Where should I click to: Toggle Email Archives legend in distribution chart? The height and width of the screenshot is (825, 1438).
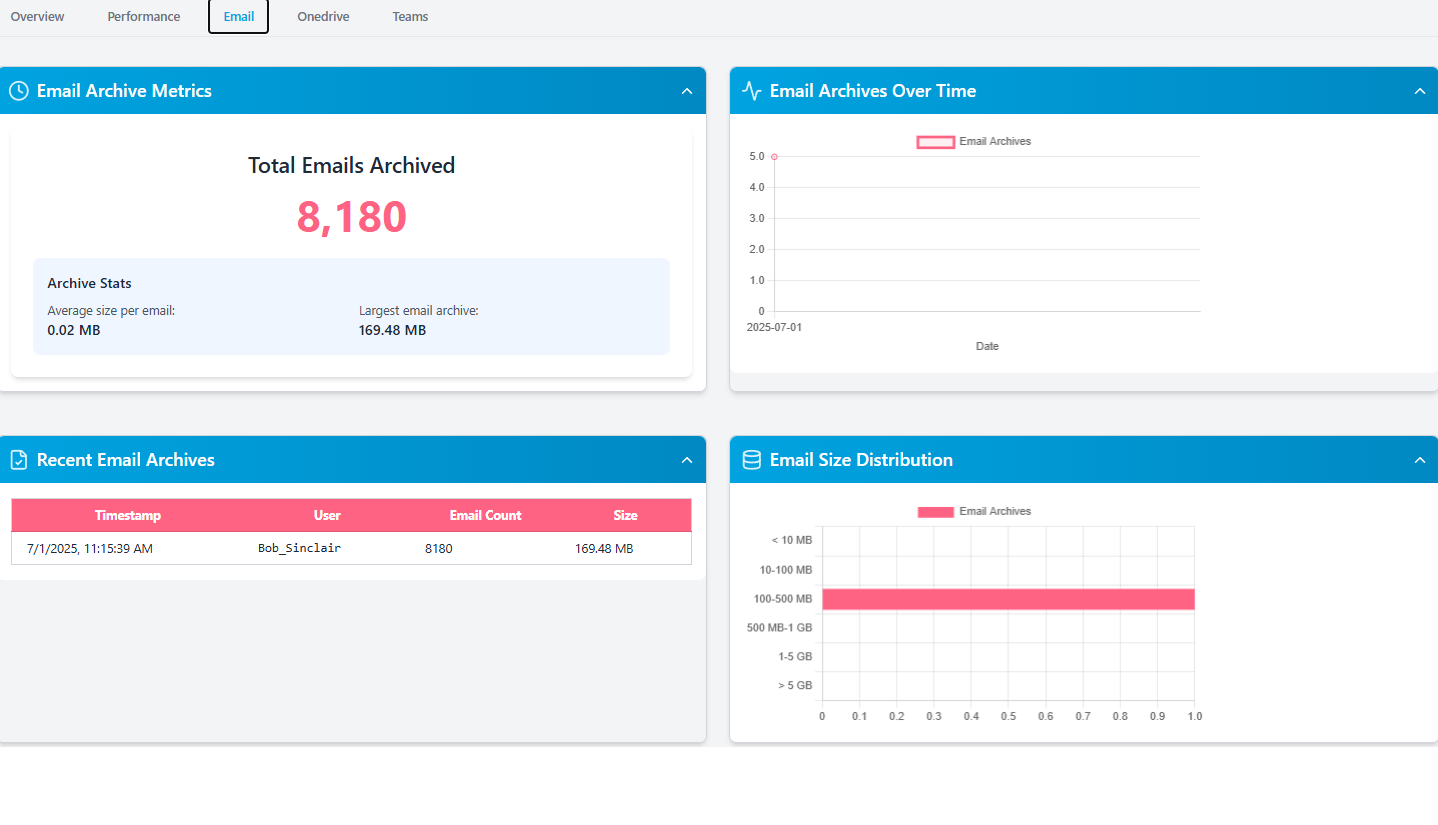coord(974,512)
